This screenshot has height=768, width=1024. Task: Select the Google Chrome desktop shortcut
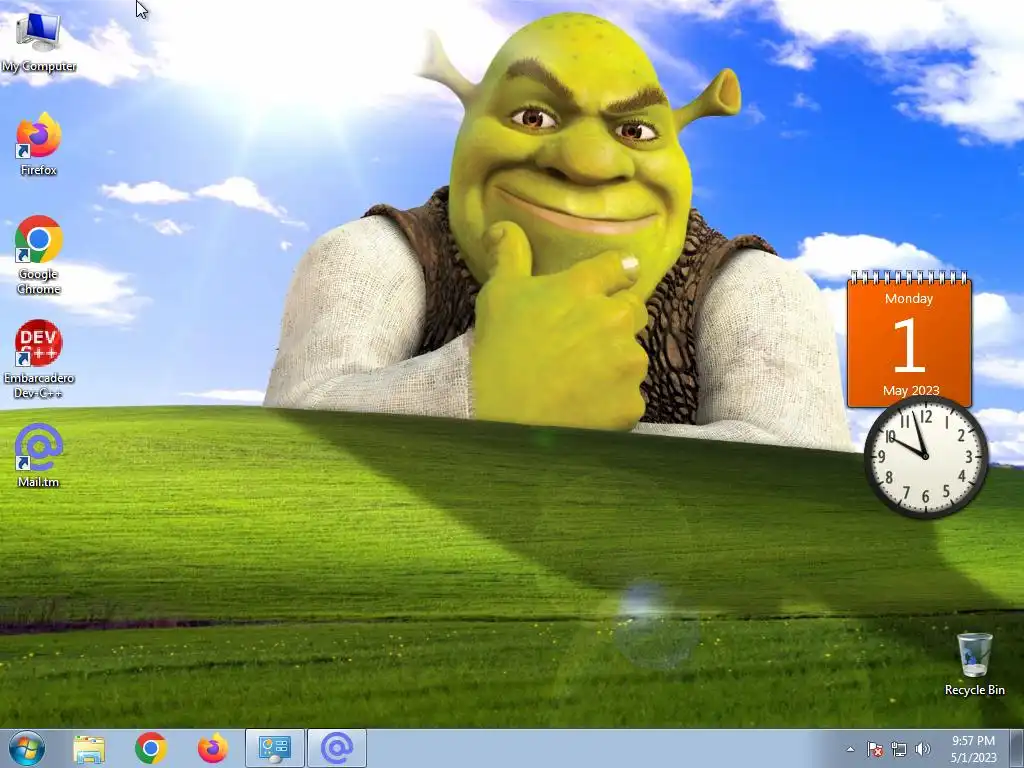39,255
